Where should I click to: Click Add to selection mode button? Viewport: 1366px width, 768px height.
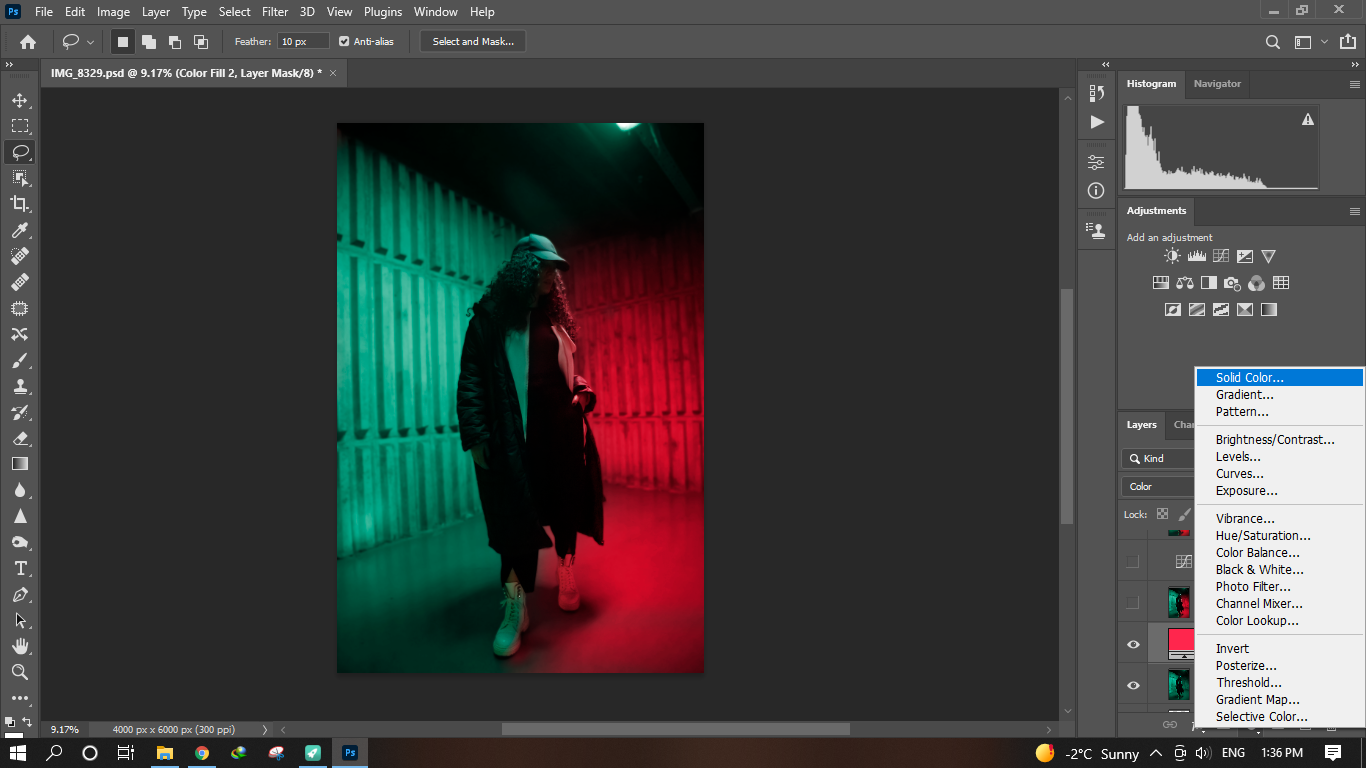click(x=149, y=42)
